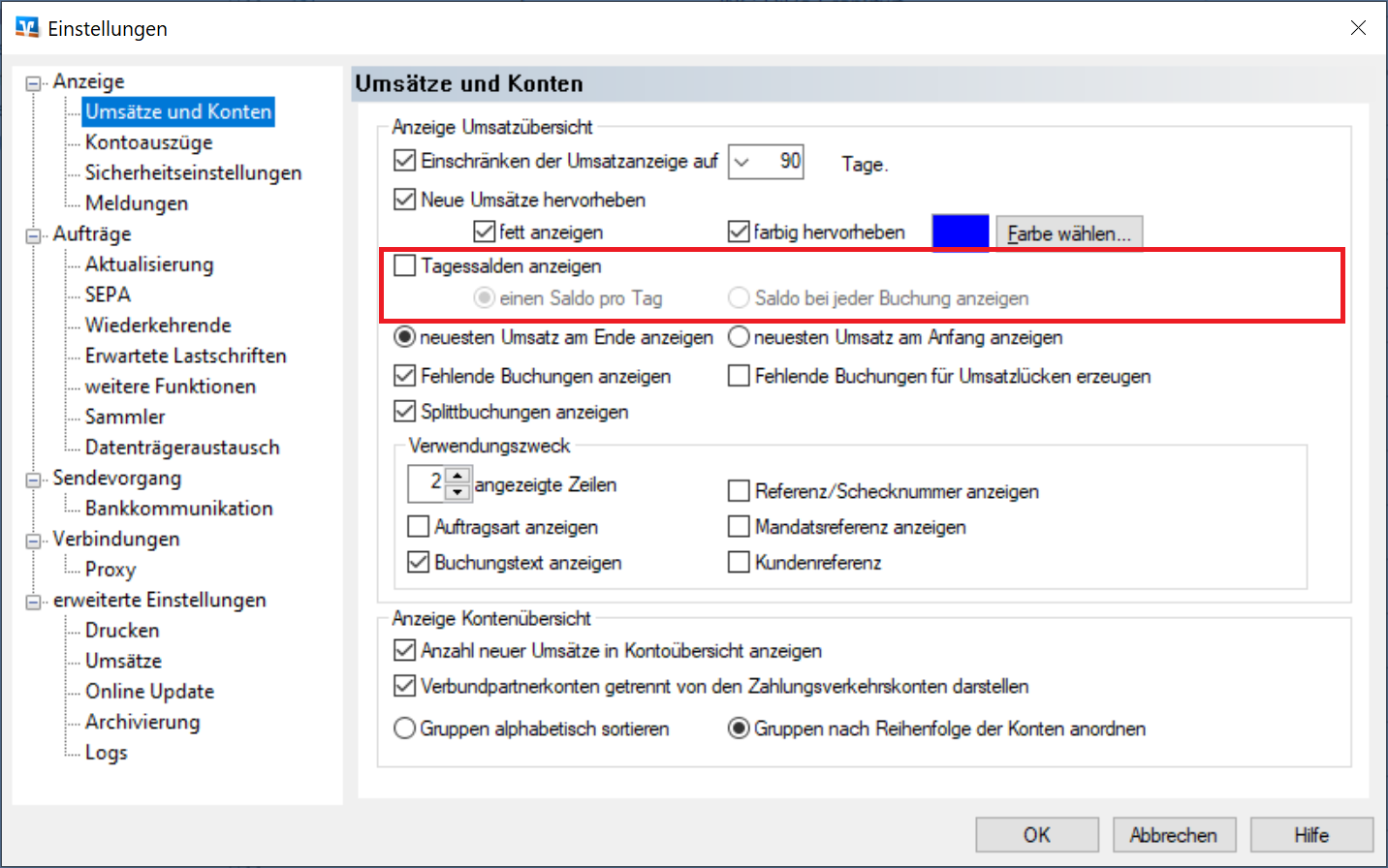Open the Hilfe help button
The width and height of the screenshot is (1388, 868).
coord(1310,835)
